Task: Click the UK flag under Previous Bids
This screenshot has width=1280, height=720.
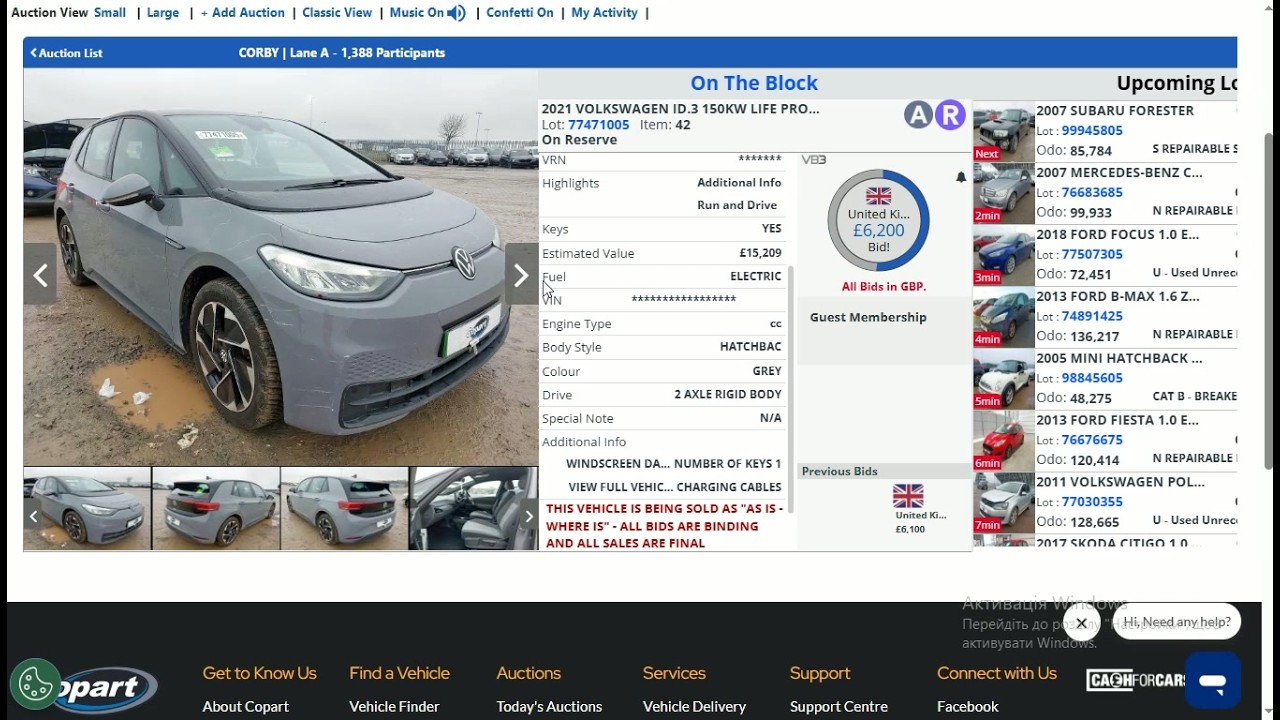Action: click(908, 496)
